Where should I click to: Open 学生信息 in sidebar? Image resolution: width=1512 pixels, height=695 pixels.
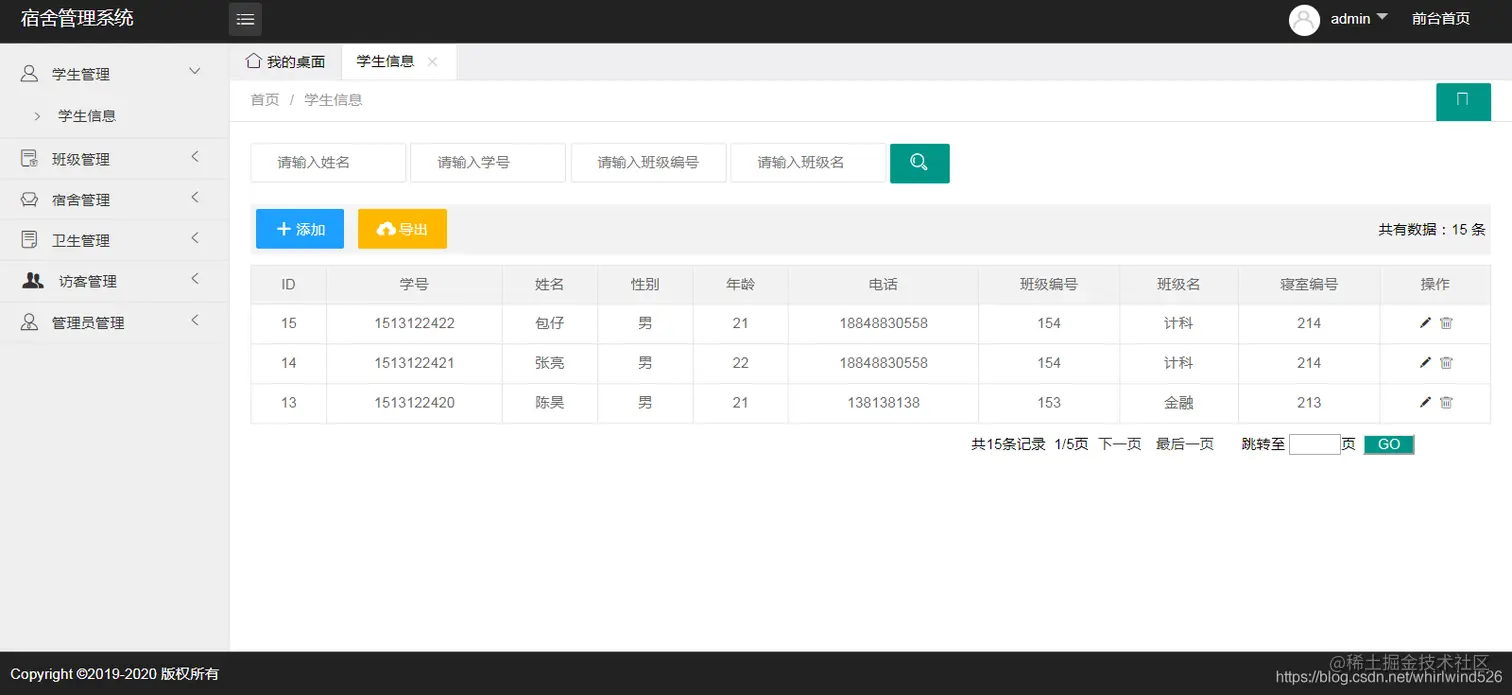87,116
